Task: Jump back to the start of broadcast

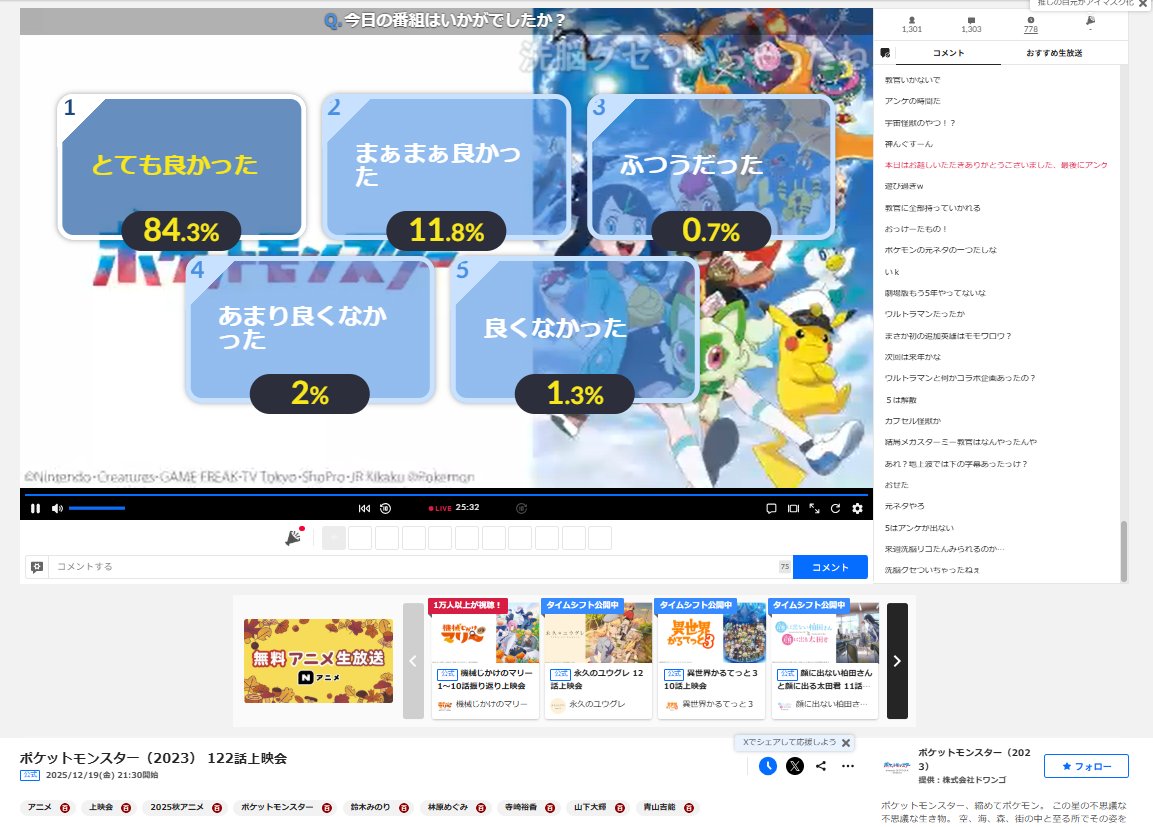Action: coord(364,508)
